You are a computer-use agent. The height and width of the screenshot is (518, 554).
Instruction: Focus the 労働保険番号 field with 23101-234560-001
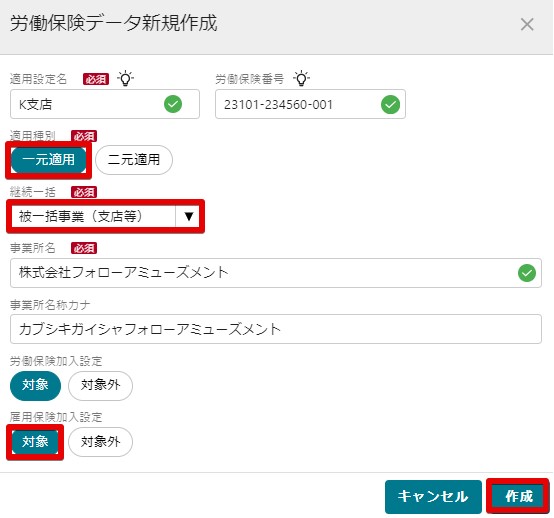(x=310, y=104)
